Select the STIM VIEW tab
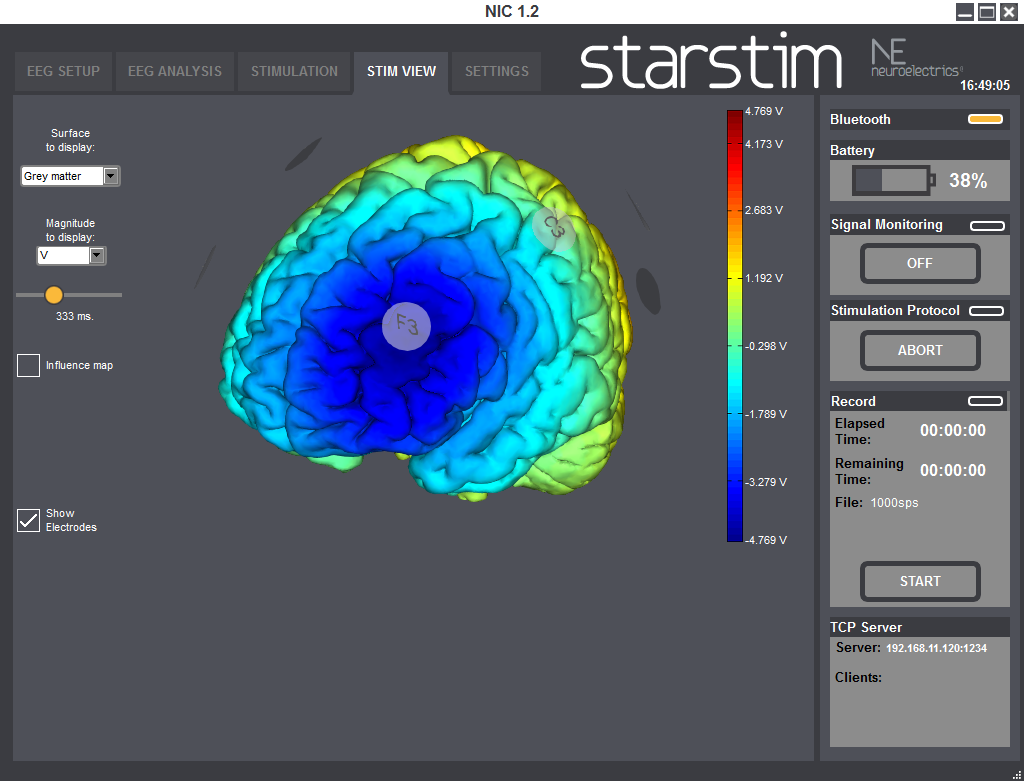Image resolution: width=1024 pixels, height=781 pixels. [401, 71]
